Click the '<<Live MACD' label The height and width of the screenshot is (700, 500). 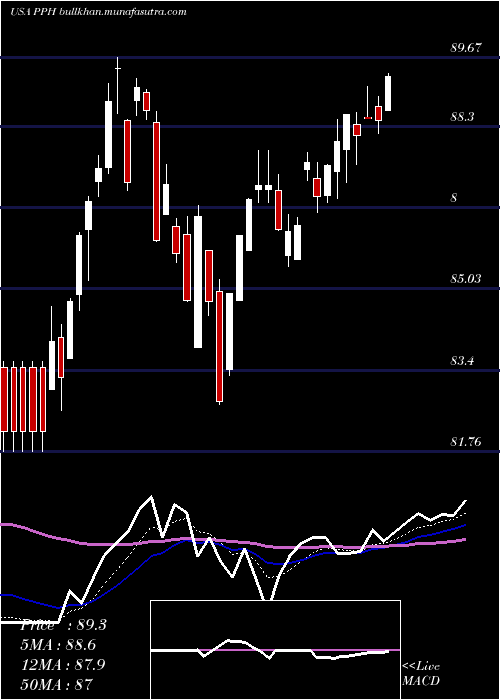(x=421, y=673)
